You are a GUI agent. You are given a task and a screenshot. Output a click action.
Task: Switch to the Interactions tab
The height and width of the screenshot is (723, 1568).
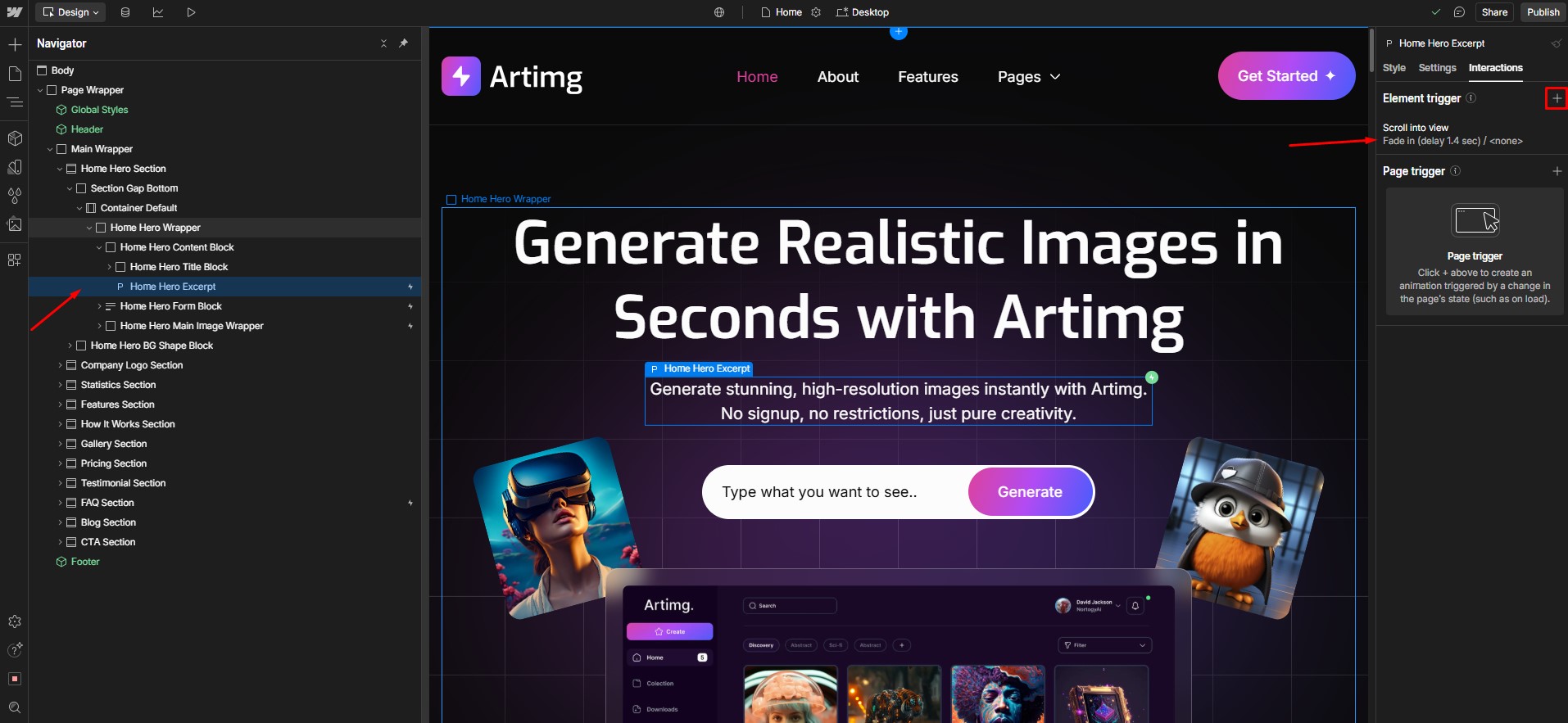pyautogui.click(x=1495, y=68)
